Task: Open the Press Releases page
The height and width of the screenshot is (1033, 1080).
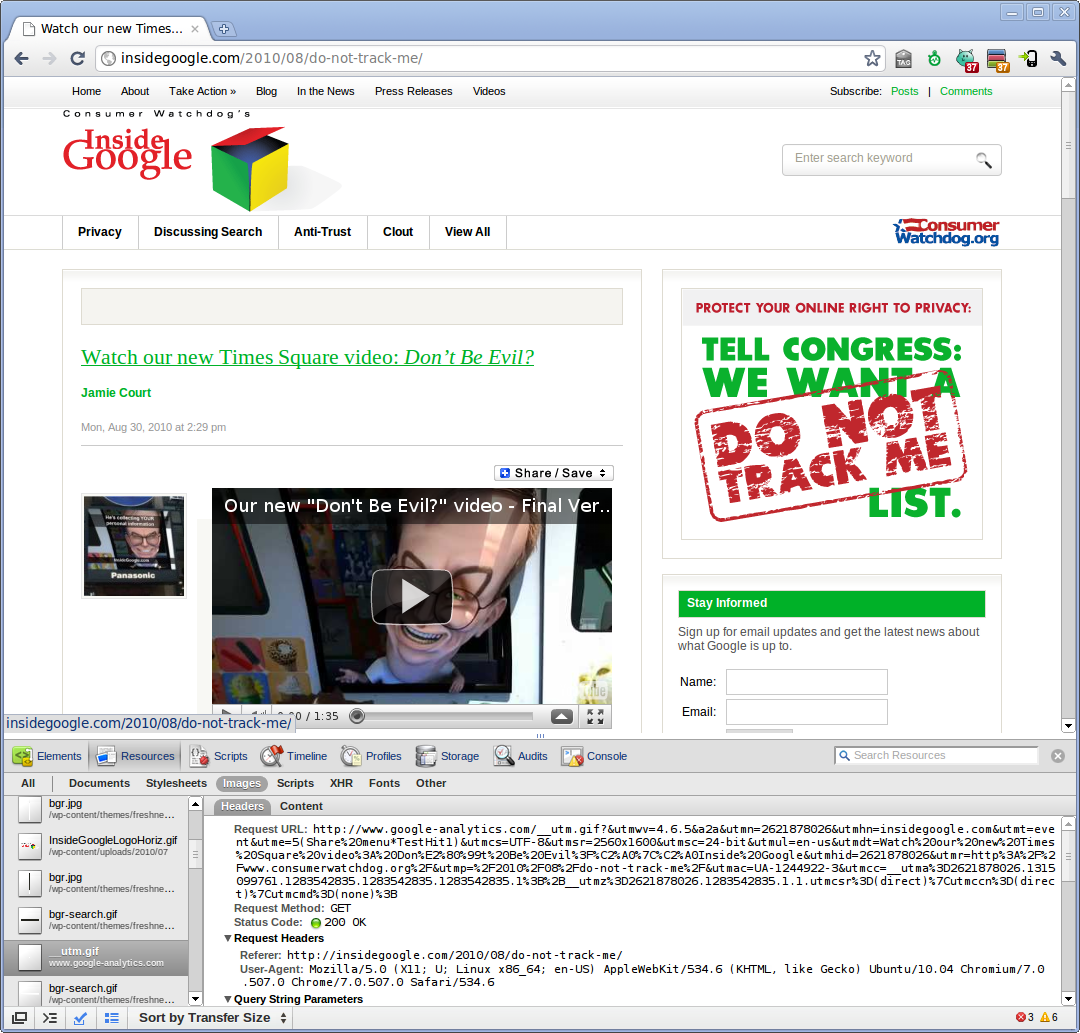Action: [413, 92]
